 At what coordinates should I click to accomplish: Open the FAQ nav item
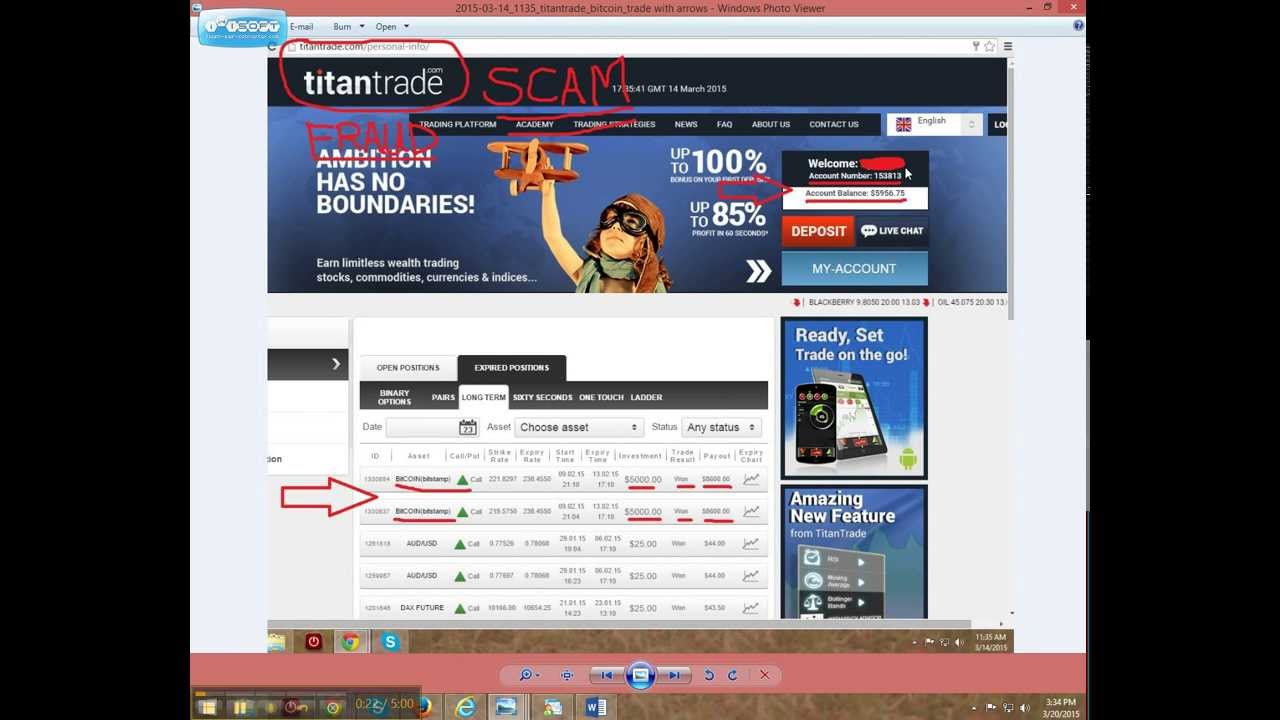pos(724,124)
